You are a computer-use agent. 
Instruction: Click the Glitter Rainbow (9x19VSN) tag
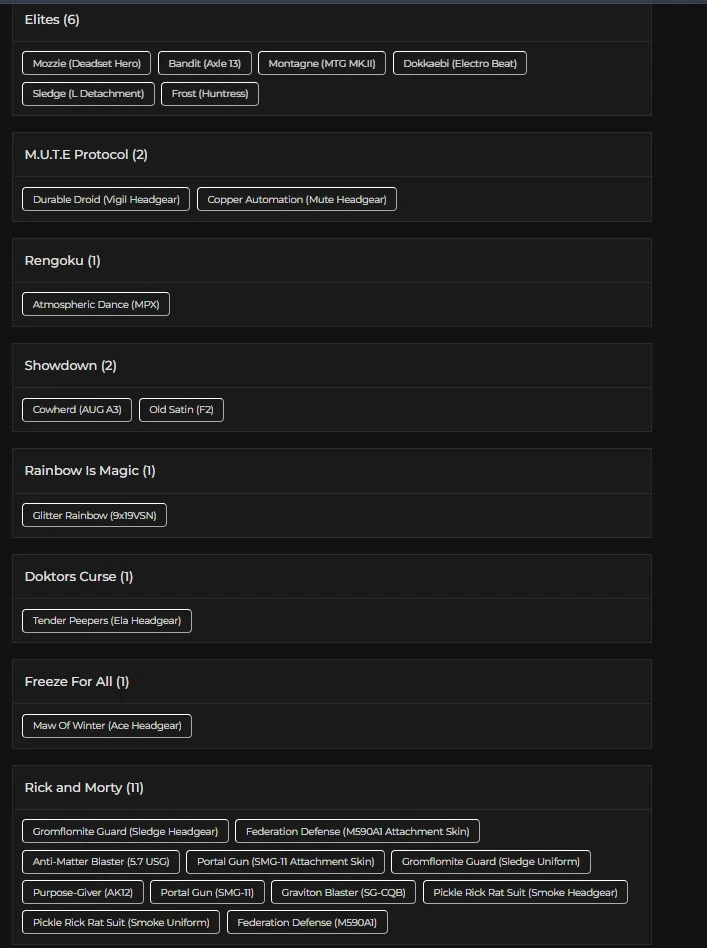tap(95, 515)
